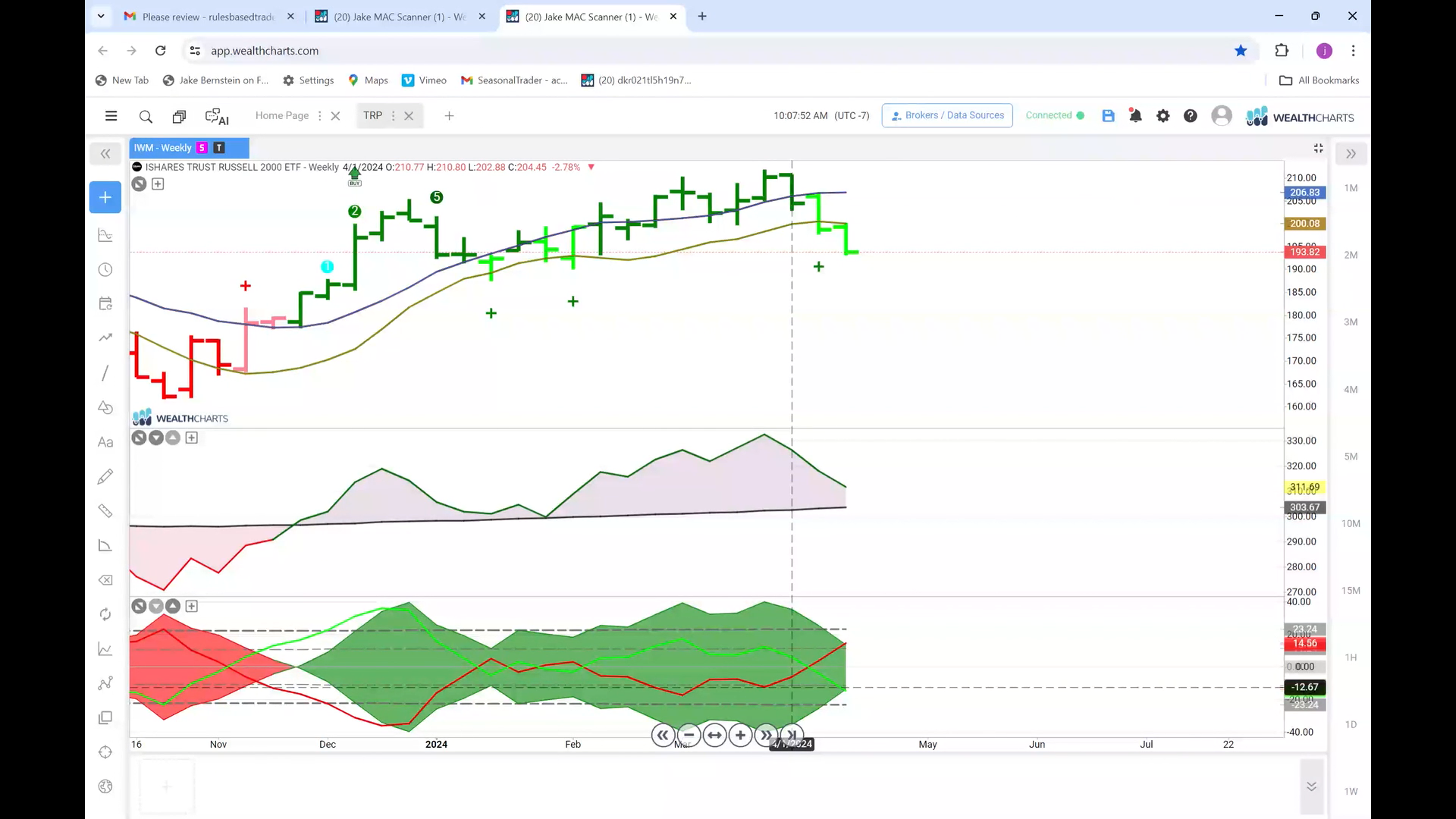Open the alerts bell icon
The height and width of the screenshot is (819, 1456).
tap(1135, 116)
